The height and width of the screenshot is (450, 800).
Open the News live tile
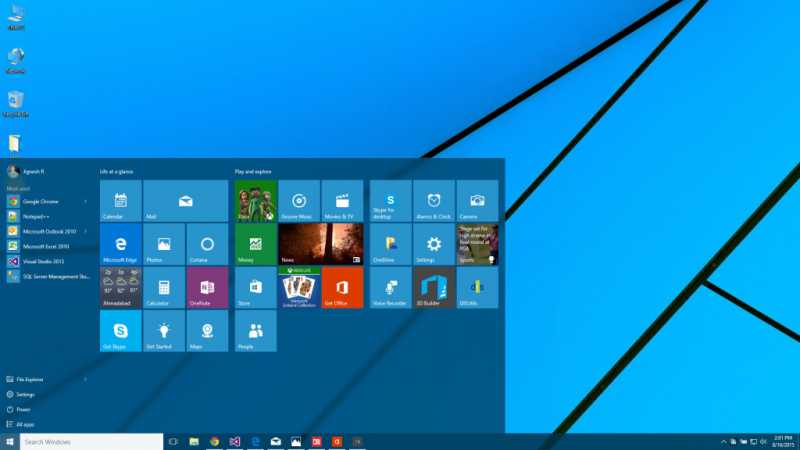(321, 244)
